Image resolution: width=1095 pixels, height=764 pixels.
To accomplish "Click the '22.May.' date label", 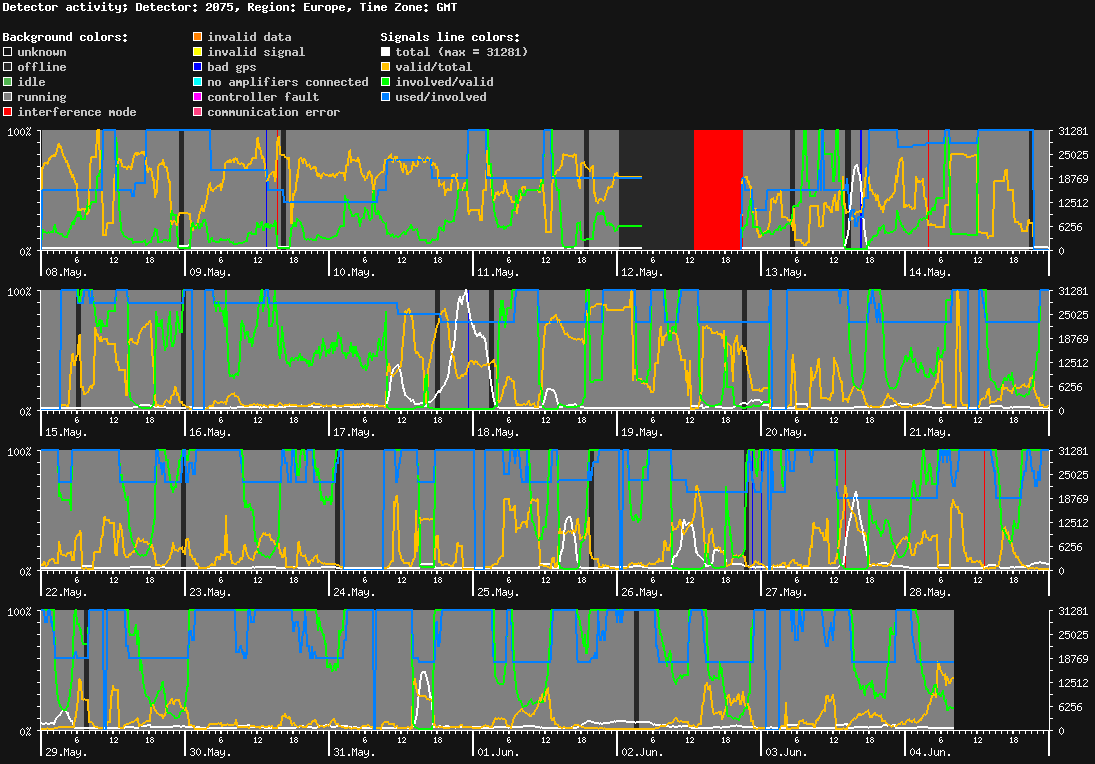I will [66, 592].
